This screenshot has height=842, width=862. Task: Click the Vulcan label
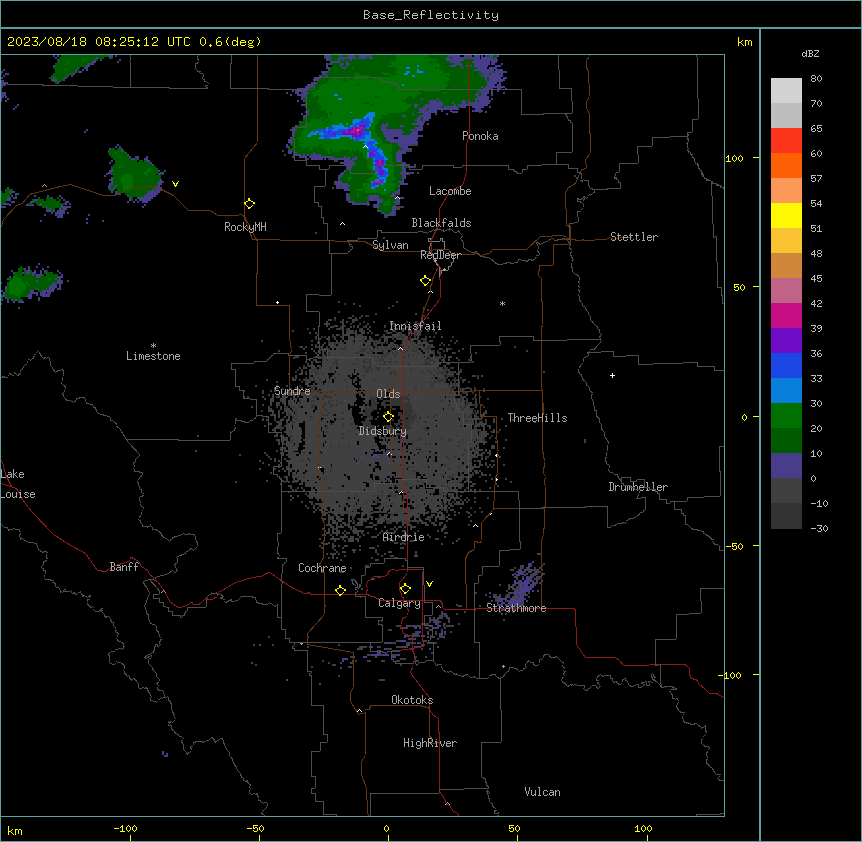542,792
